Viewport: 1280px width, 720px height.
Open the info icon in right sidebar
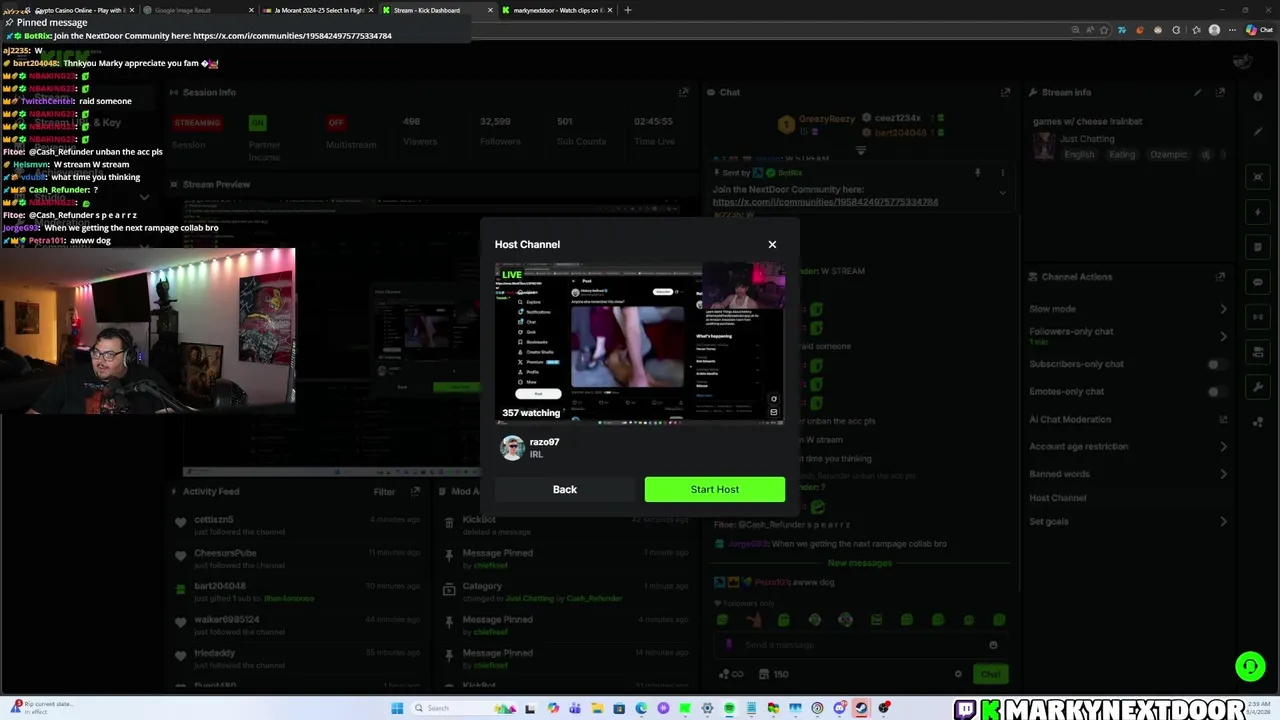[1258, 97]
